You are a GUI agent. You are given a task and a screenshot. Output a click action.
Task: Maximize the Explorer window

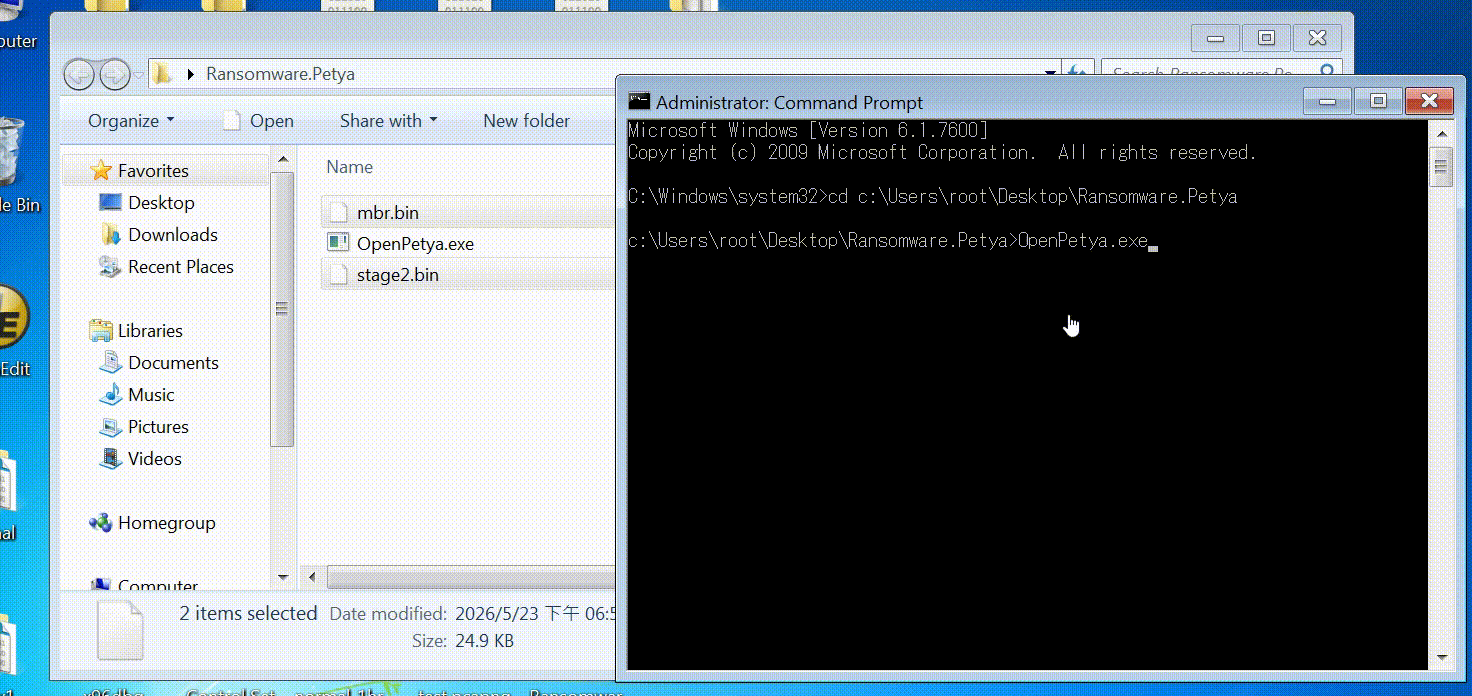point(1266,38)
